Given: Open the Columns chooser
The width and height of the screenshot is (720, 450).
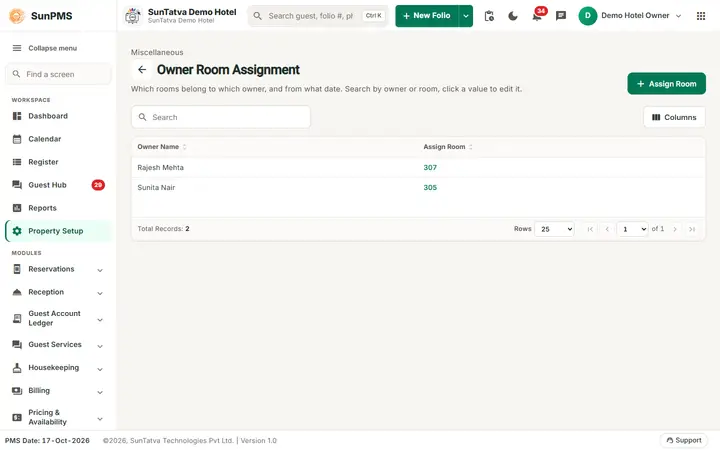Looking at the screenshot, I should pyautogui.click(x=674, y=117).
